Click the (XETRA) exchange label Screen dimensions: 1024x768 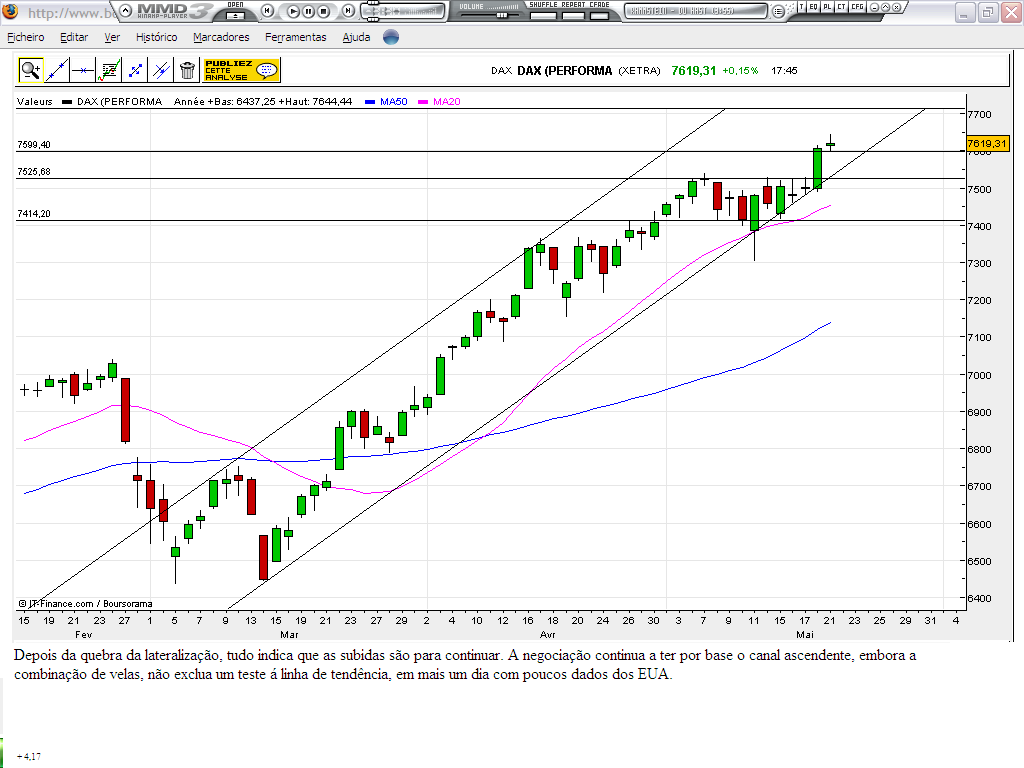(639, 71)
